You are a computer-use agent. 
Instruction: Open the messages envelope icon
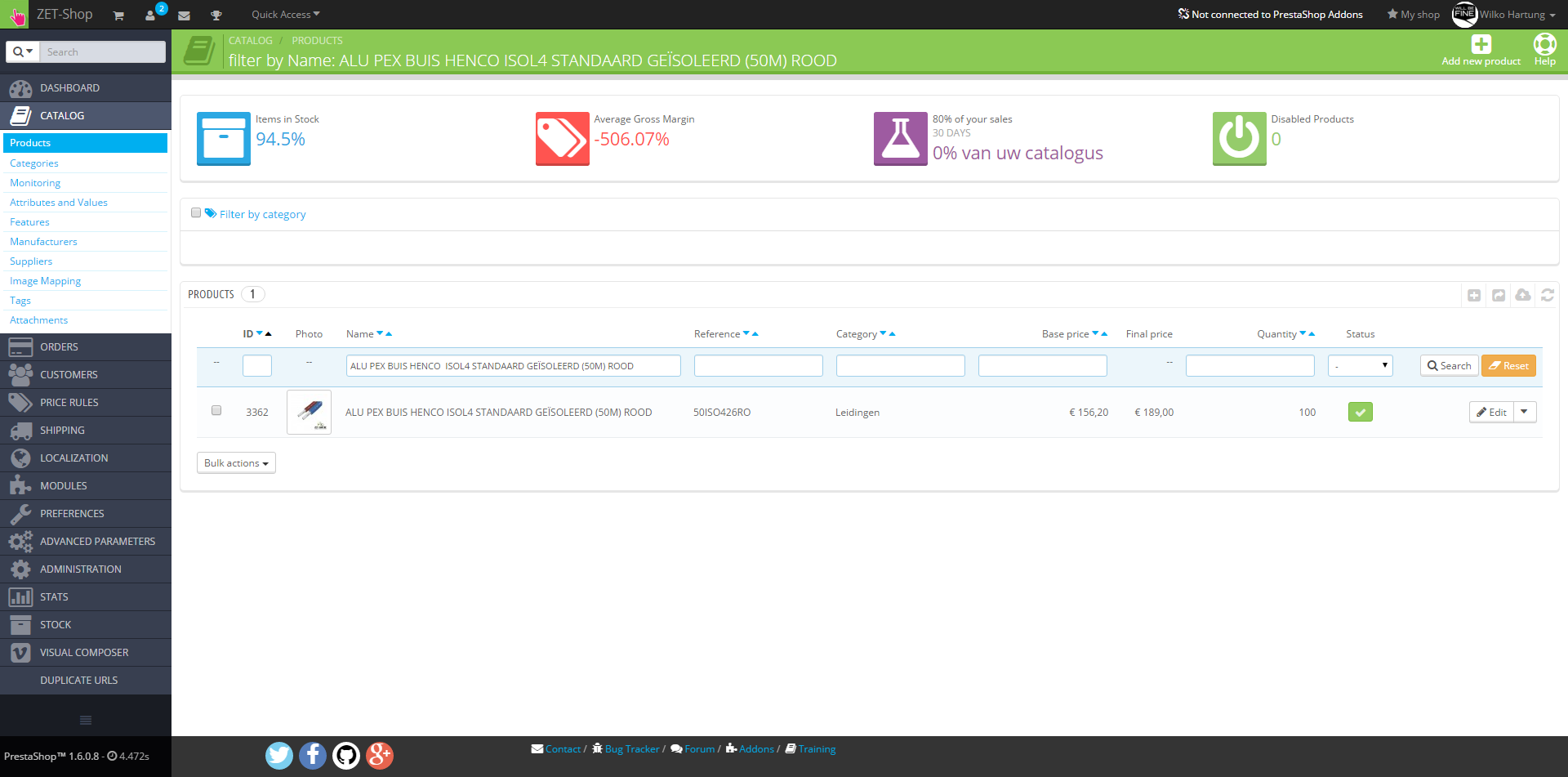pos(184,16)
